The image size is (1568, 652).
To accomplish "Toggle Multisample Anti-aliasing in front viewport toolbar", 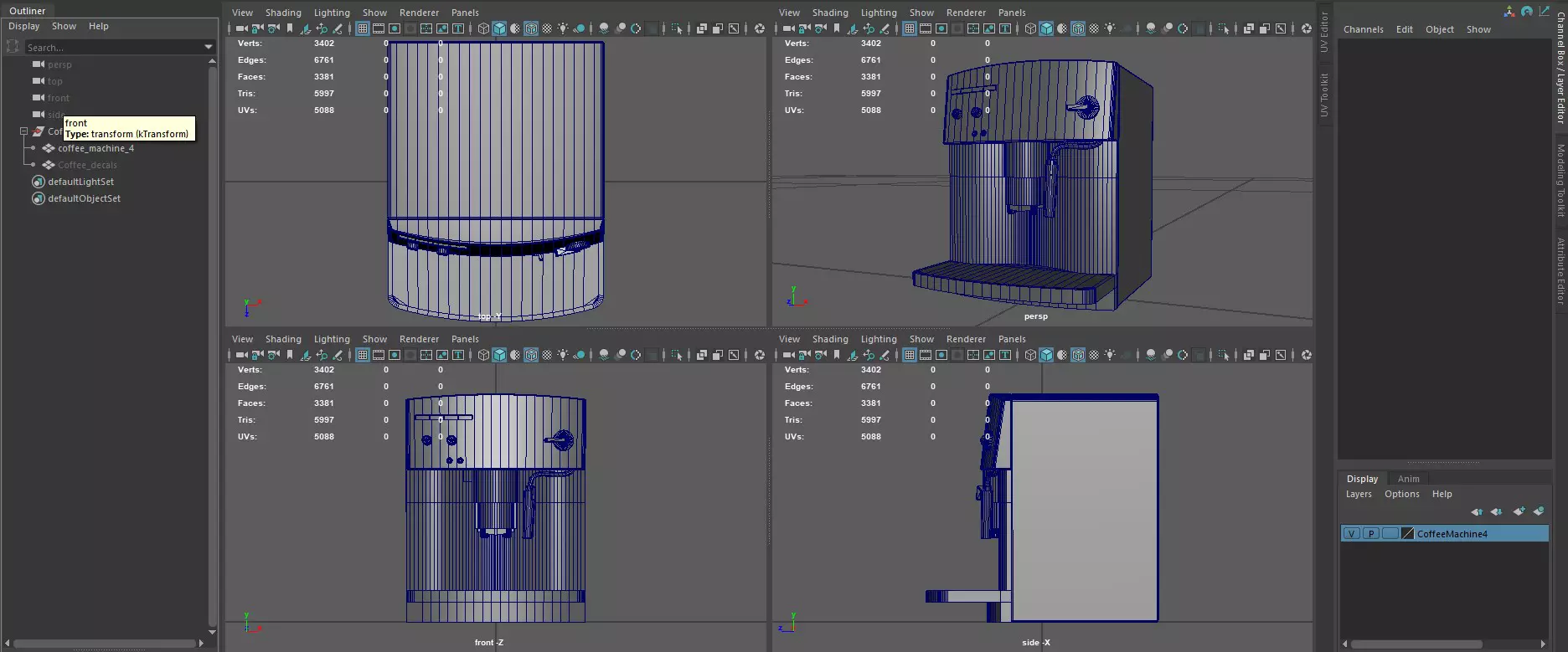I will (x=636, y=355).
